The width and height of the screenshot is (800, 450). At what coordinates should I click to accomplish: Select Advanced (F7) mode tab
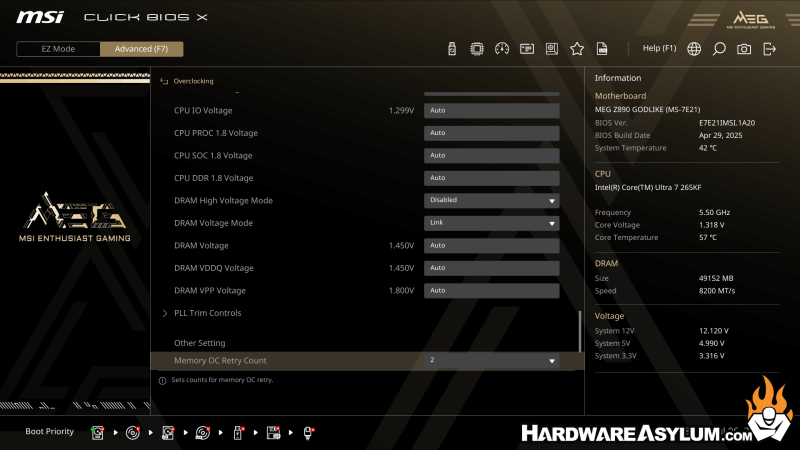pos(141,49)
